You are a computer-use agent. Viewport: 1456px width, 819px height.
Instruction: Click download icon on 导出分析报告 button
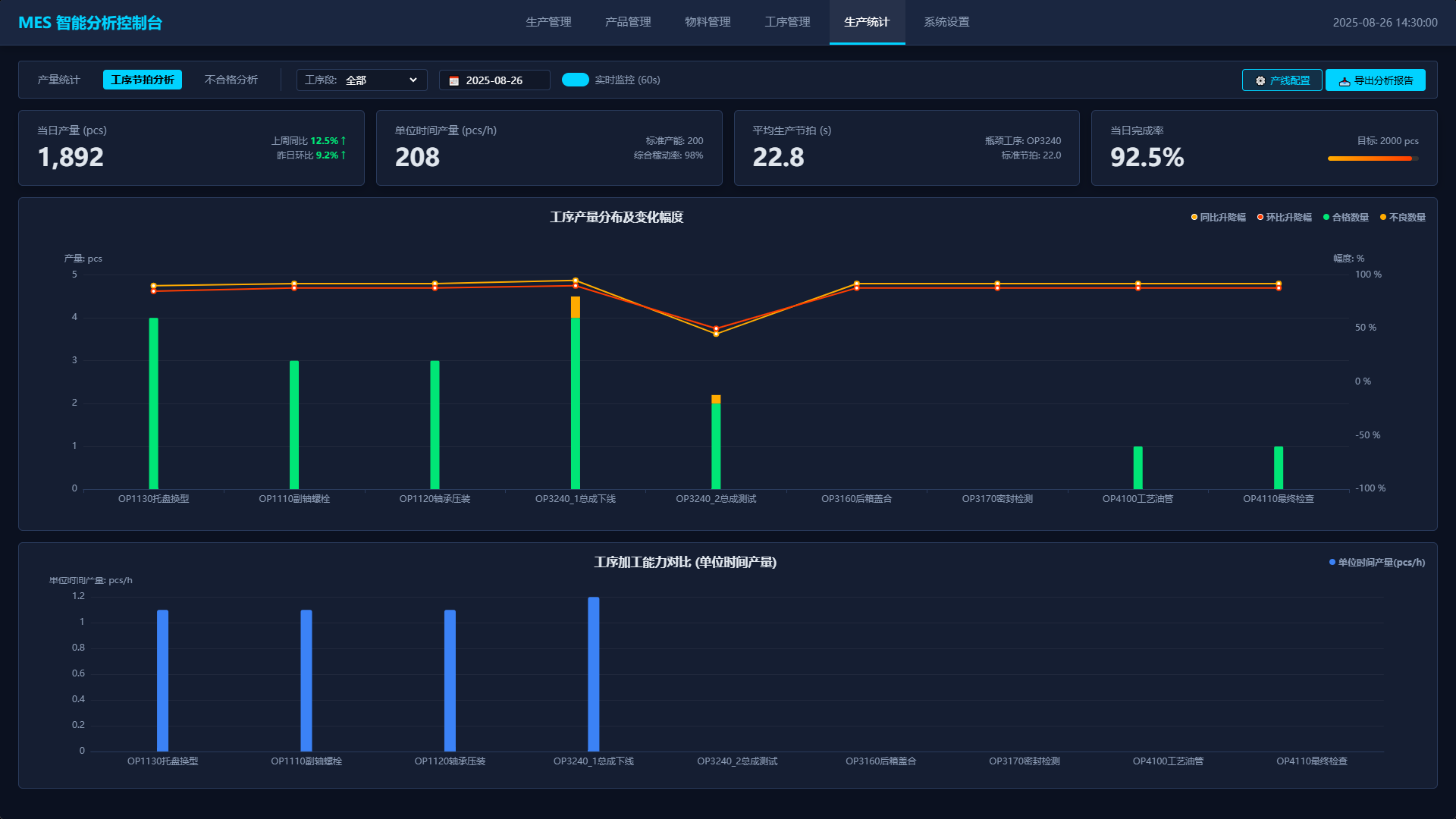click(1344, 81)
